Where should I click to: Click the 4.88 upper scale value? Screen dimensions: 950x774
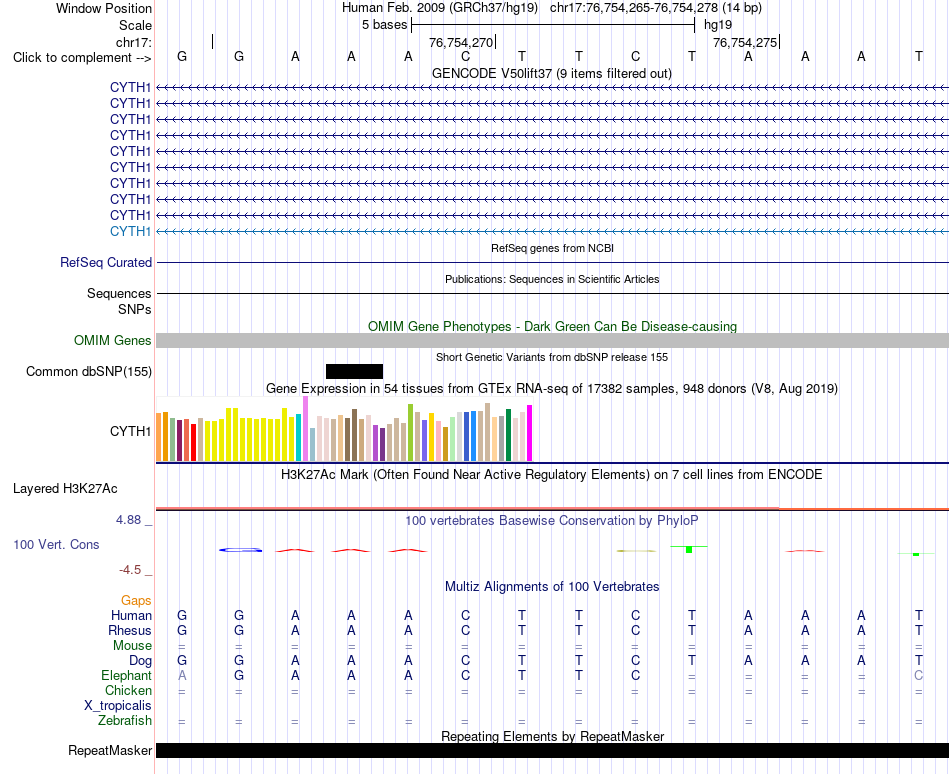click(x=128, y=520)
